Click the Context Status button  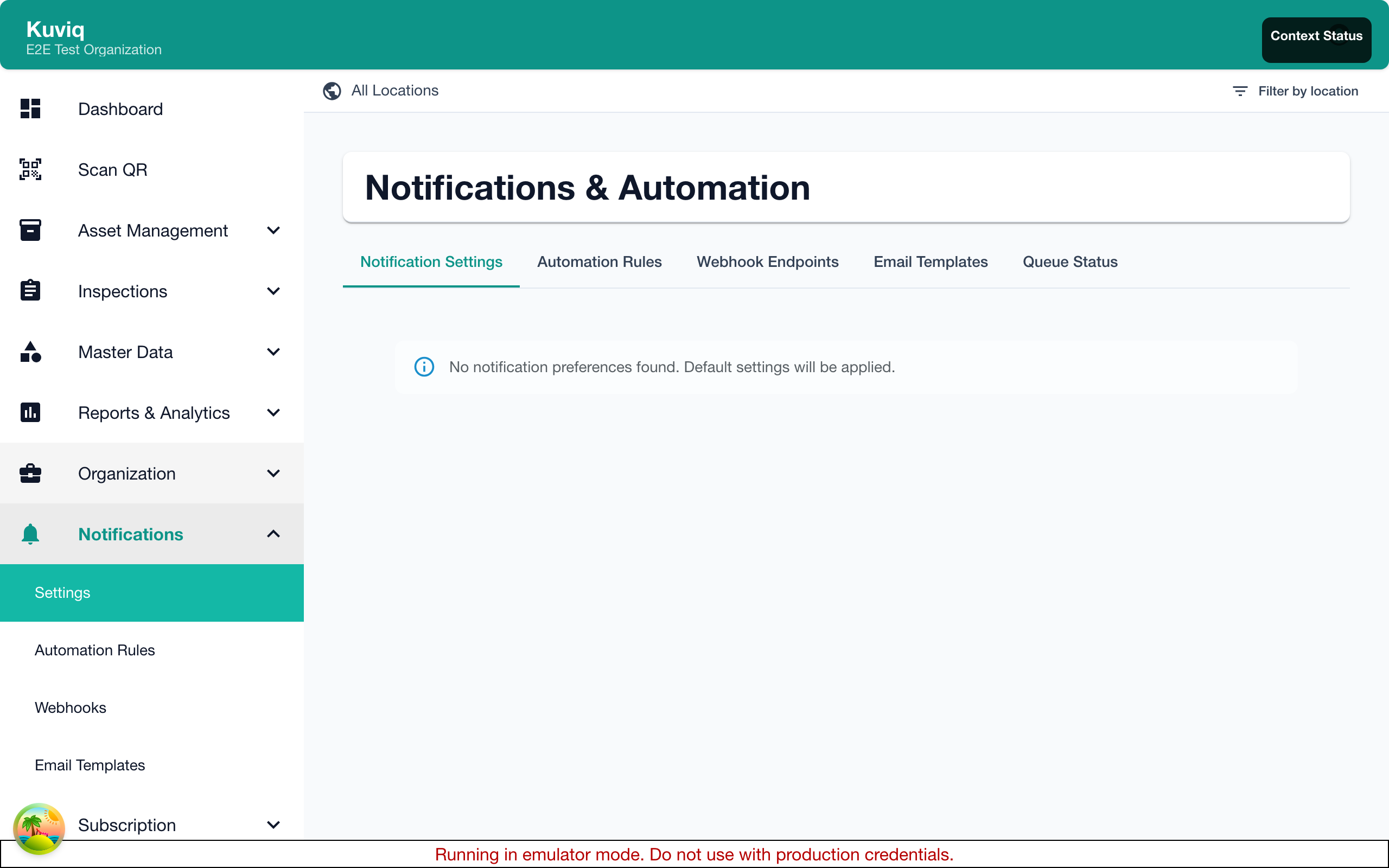pos(1316,40)
